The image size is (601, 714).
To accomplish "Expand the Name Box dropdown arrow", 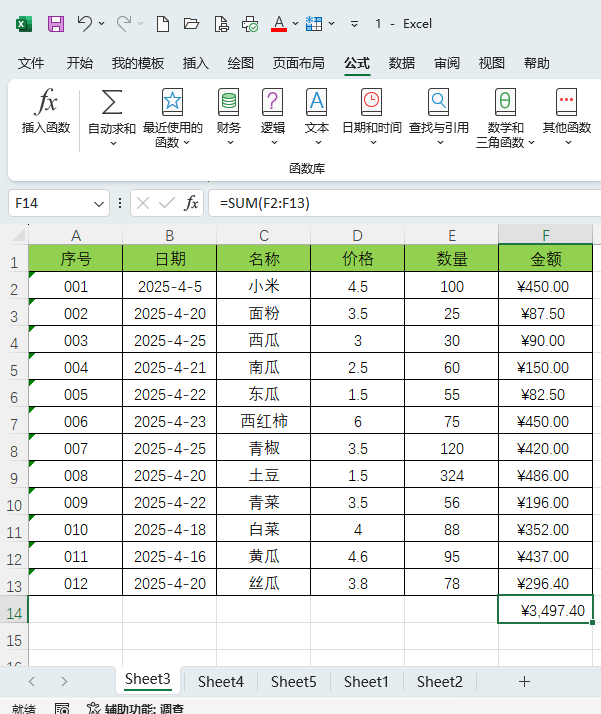I will 99,203.
